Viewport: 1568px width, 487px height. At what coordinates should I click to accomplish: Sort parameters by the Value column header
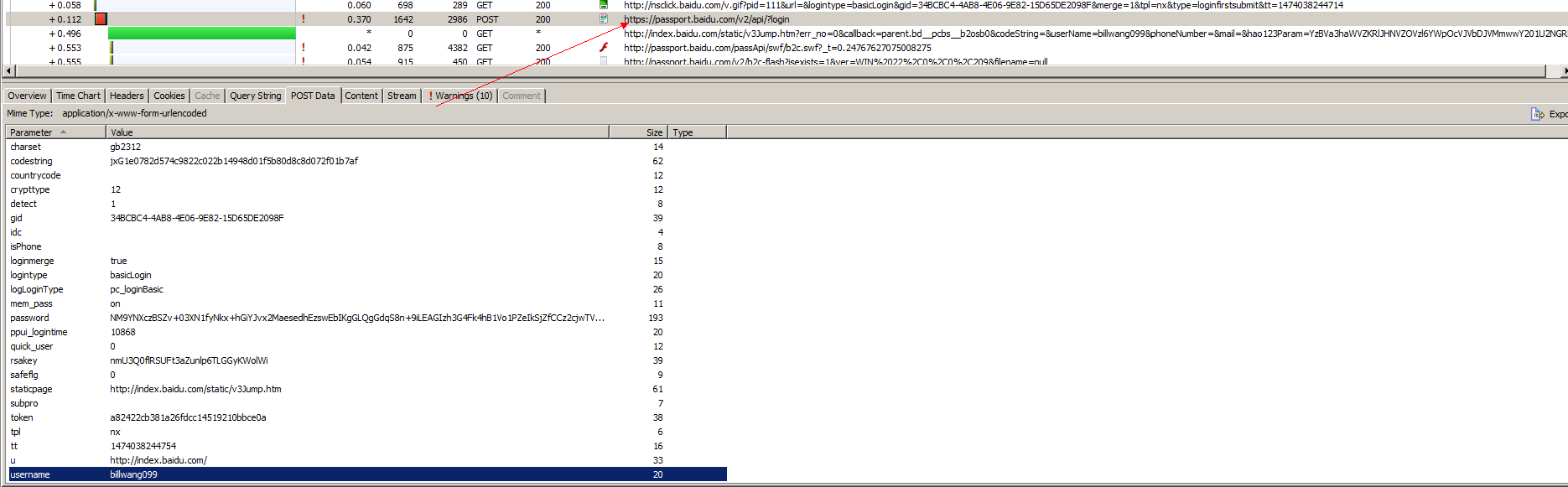357,132
